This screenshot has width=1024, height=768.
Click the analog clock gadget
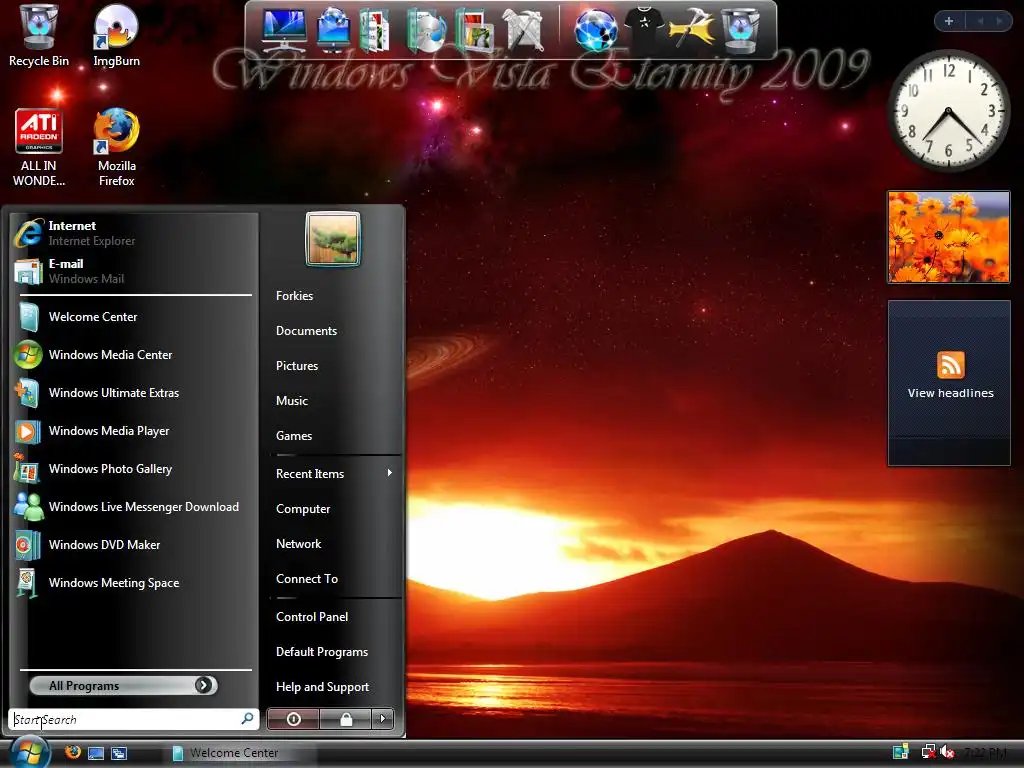pos(948,111)
